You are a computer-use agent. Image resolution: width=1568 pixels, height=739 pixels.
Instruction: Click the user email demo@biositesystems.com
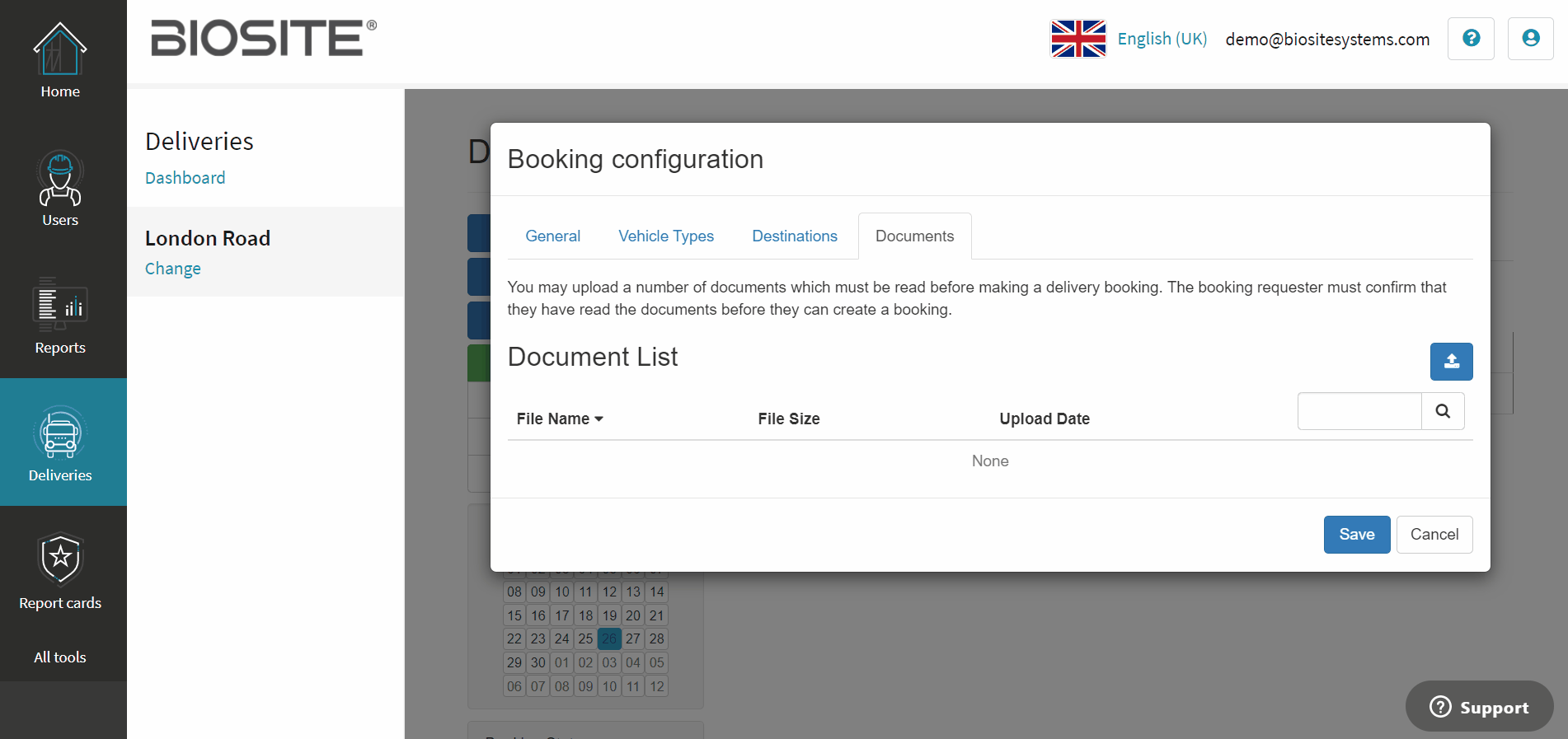pyautogui.click(x=1327, y=39)
